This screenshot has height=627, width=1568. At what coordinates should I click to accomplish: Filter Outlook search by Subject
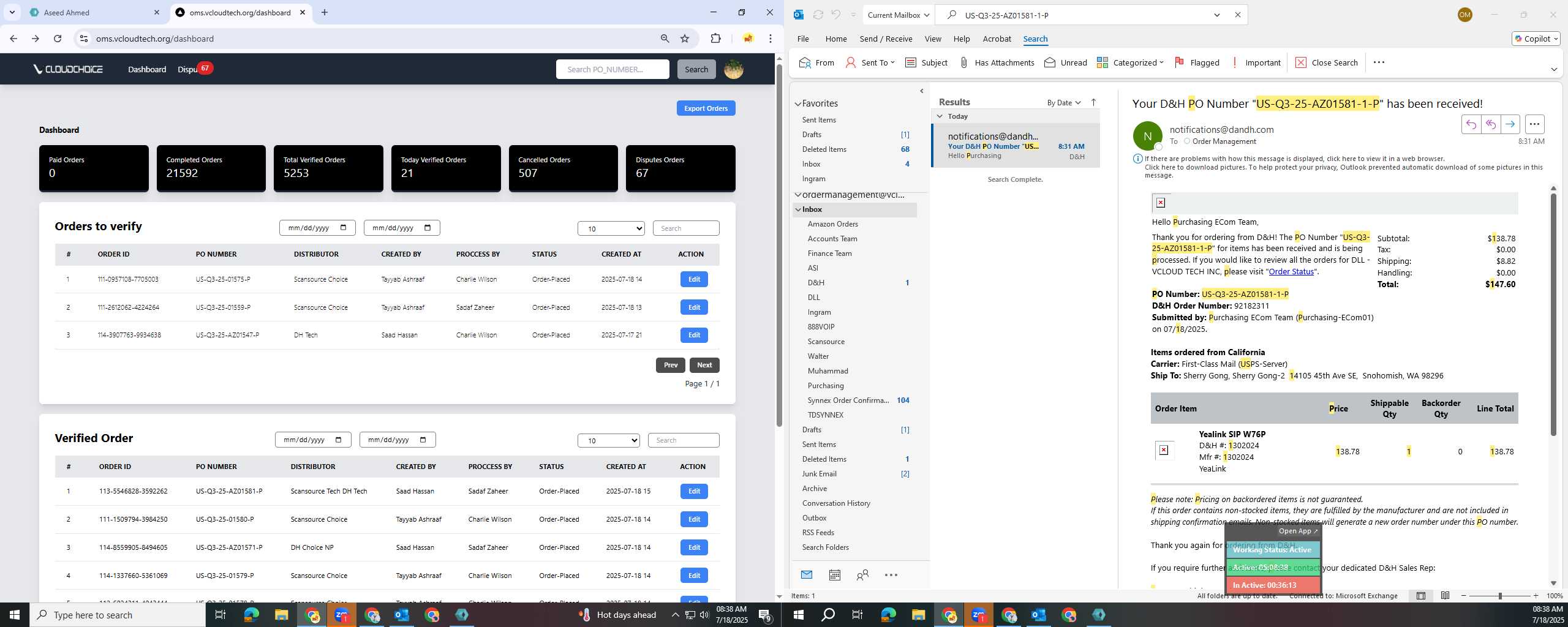tap(926, 62)
